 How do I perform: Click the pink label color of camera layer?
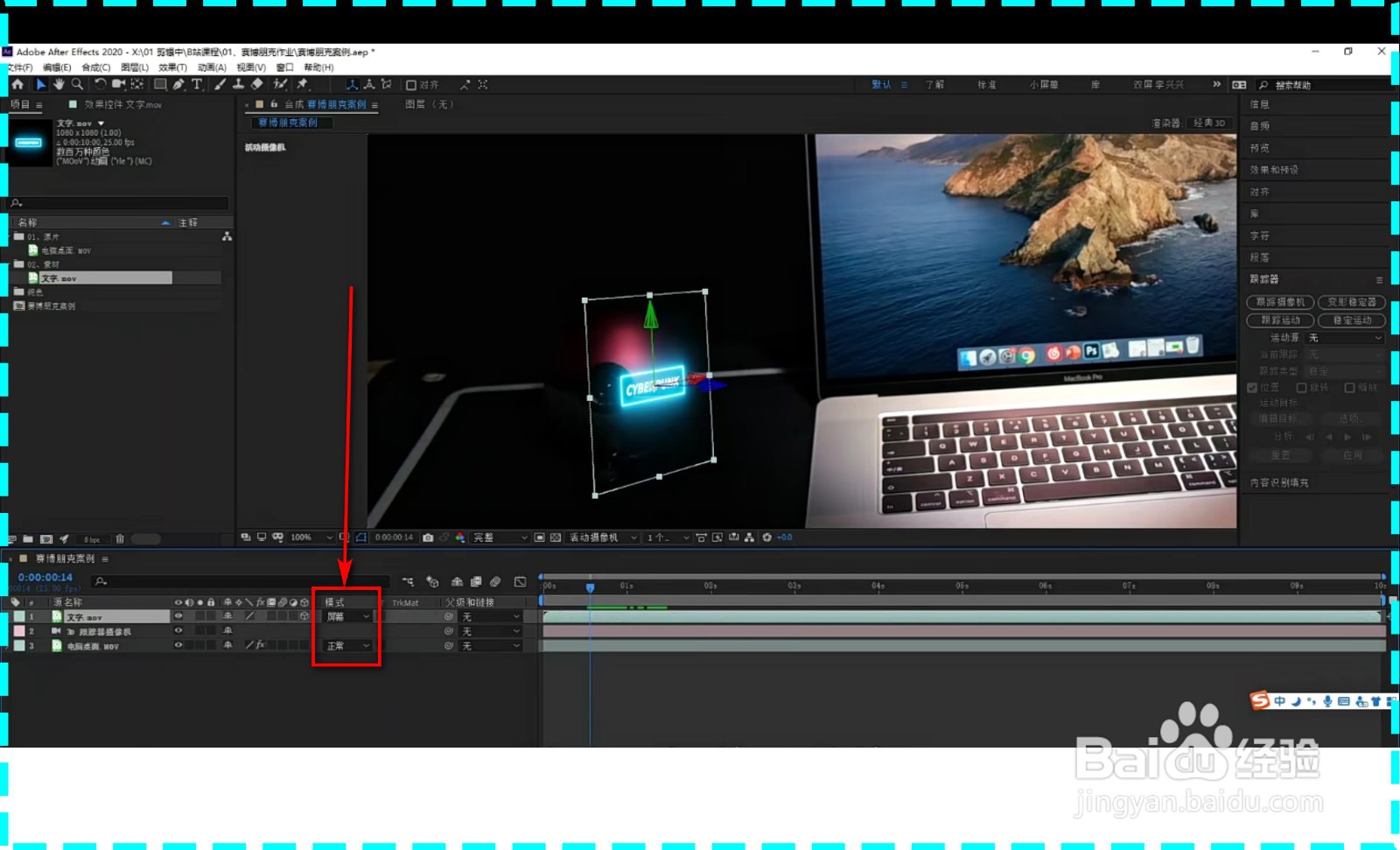point(19,631)
